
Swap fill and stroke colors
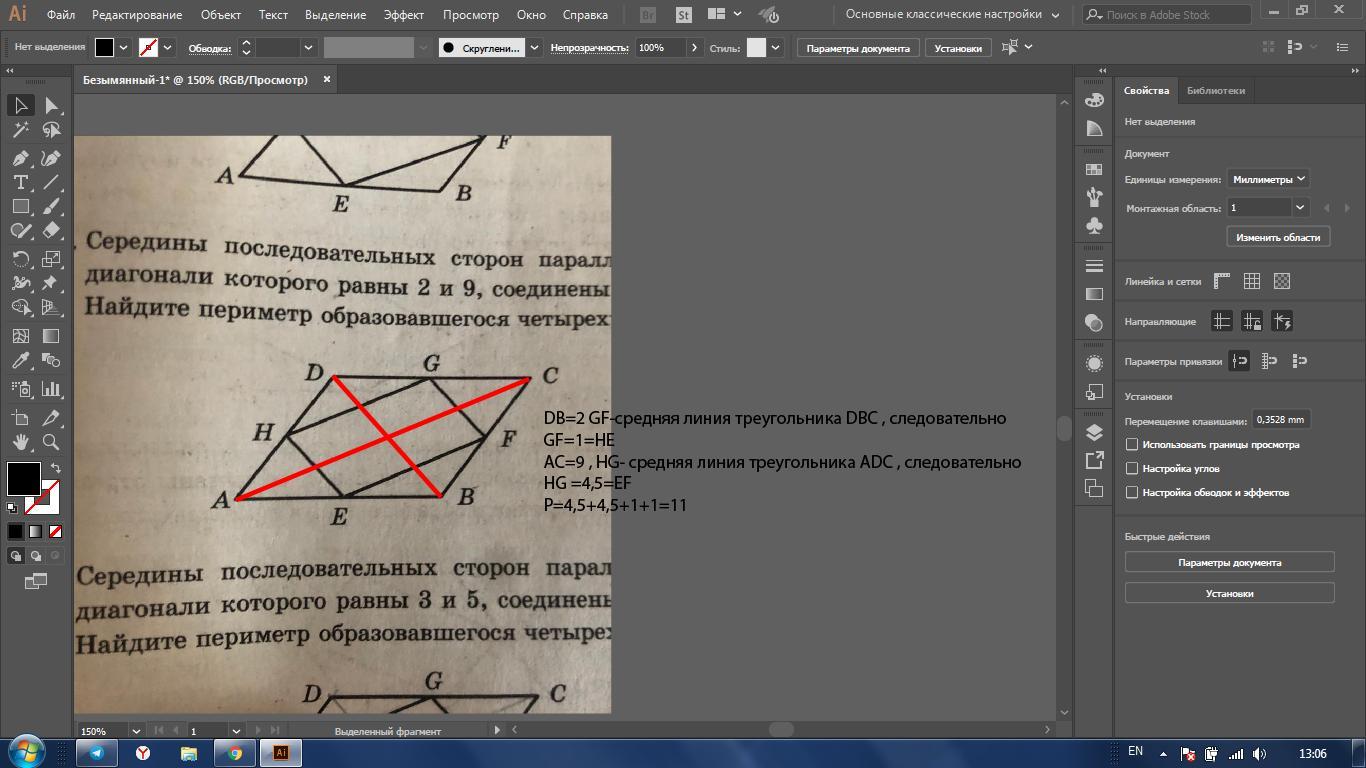56,467
